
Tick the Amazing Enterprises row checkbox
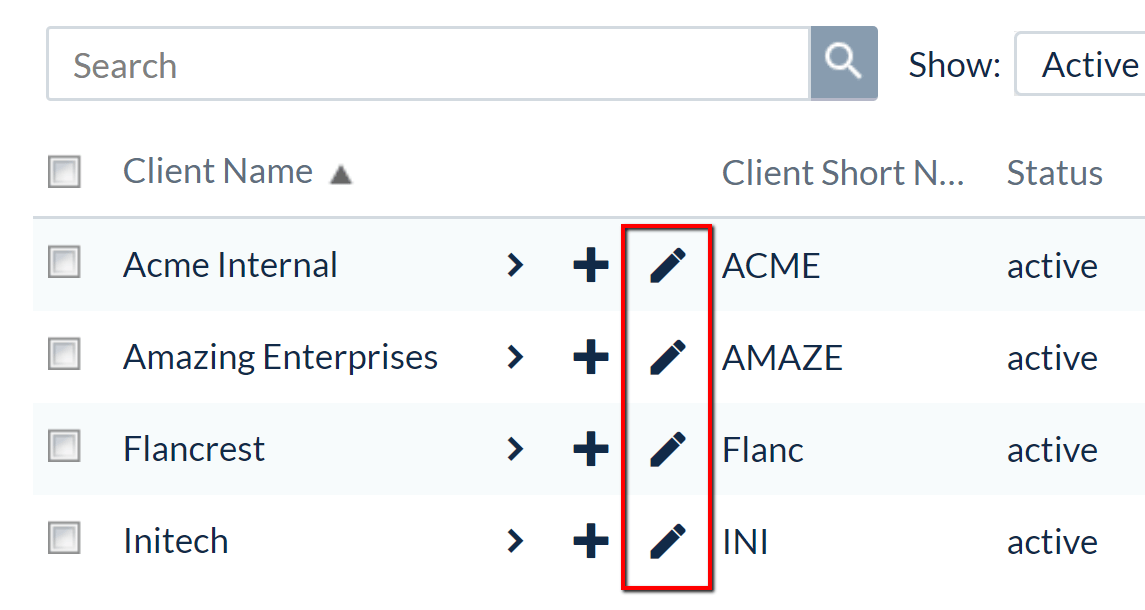63,357
